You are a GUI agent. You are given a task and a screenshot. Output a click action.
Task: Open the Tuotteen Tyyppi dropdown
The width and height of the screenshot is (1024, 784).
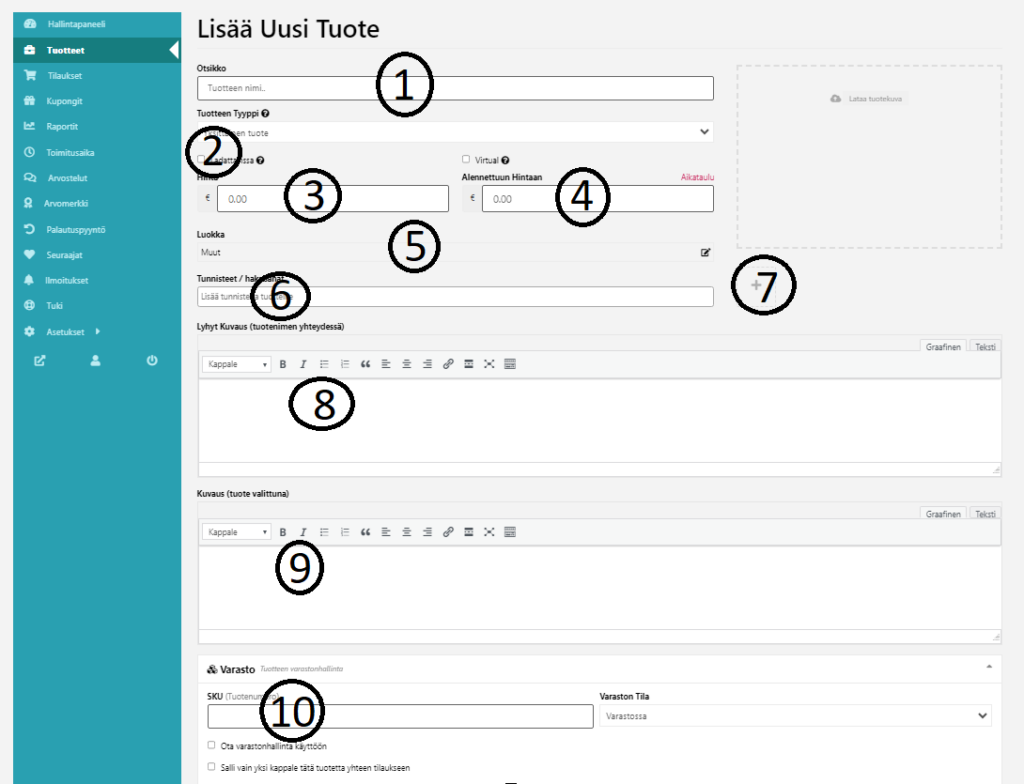455,132
